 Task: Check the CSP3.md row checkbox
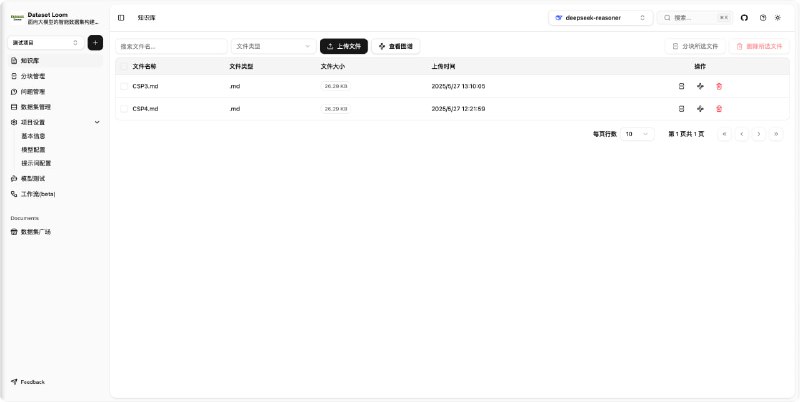coord(124,86)
